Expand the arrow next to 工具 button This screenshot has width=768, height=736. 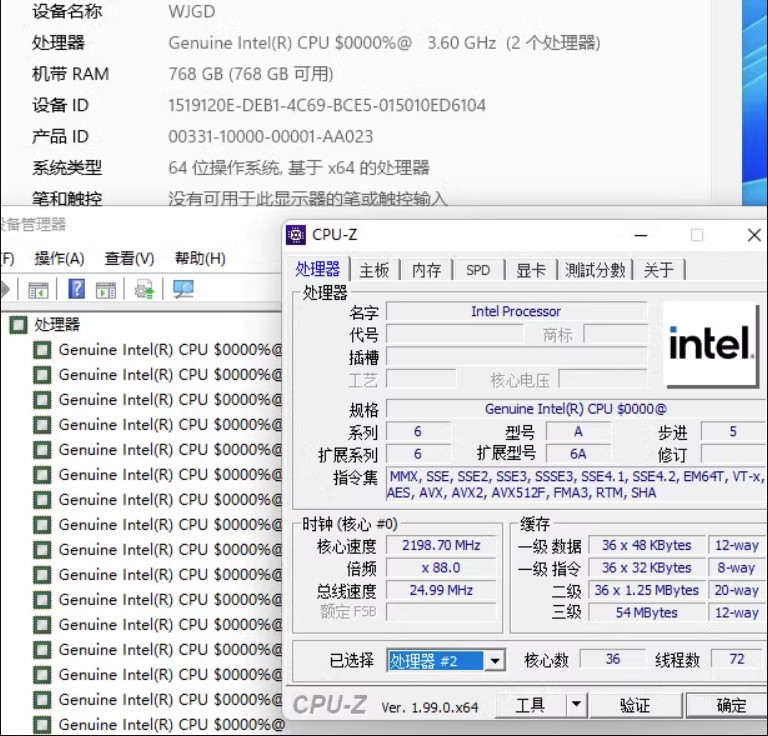point(576,706)
